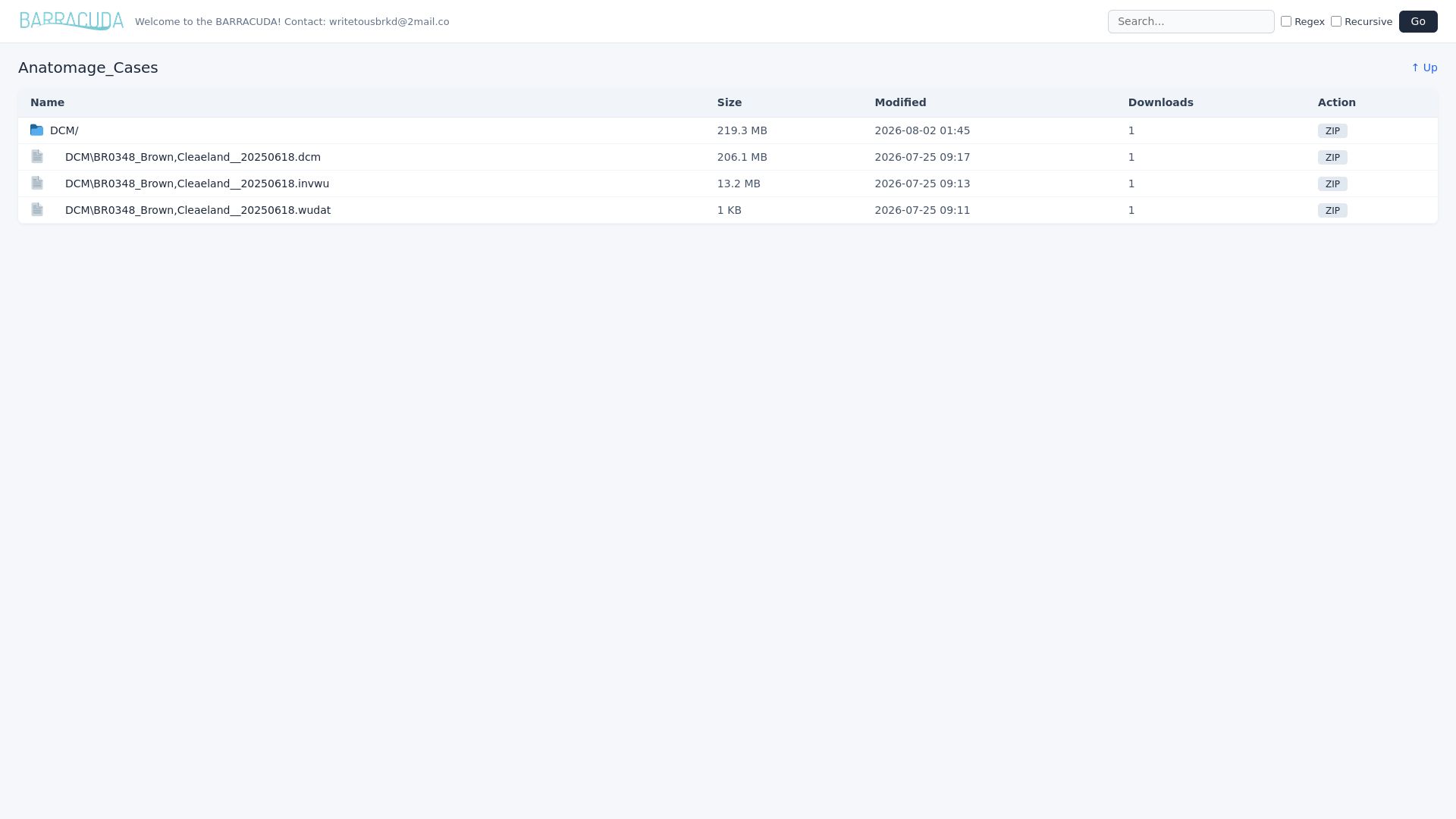
Task: Click file icon for the .dcm file
Action: coord(37,156)
